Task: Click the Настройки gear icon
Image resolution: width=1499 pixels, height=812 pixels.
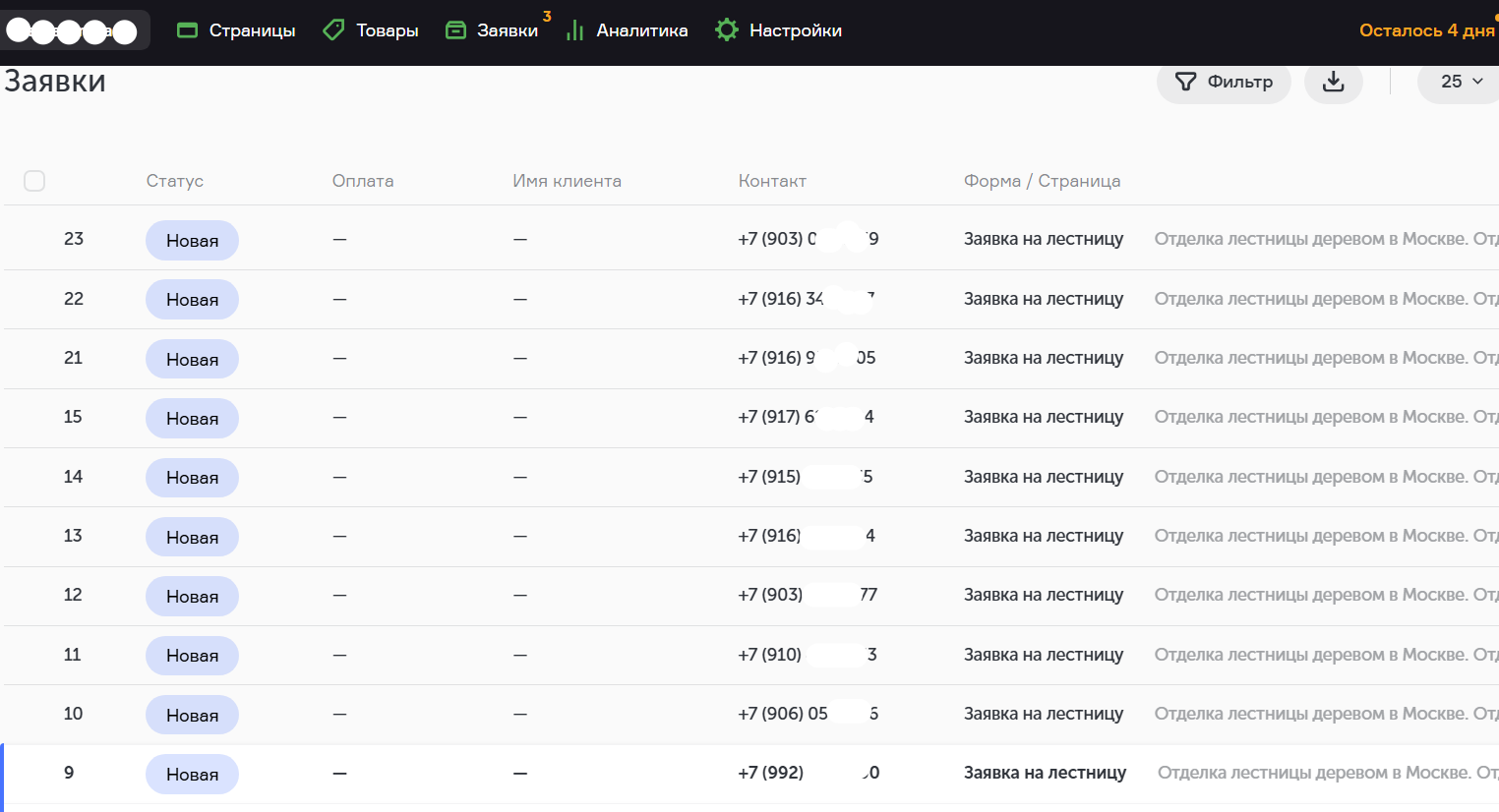Action: [727, 30]
